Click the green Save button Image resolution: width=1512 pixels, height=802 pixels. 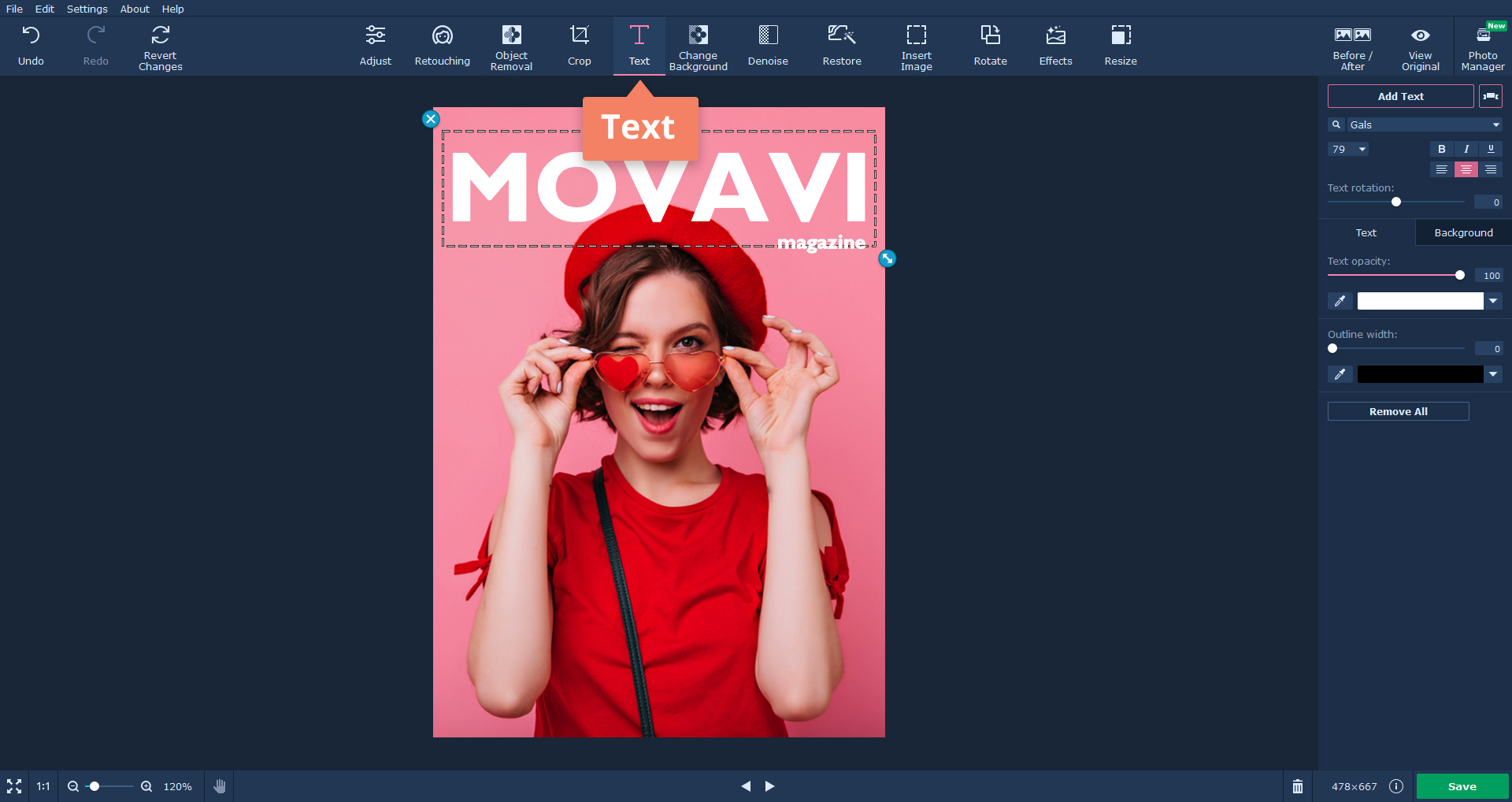point(1462,786)
